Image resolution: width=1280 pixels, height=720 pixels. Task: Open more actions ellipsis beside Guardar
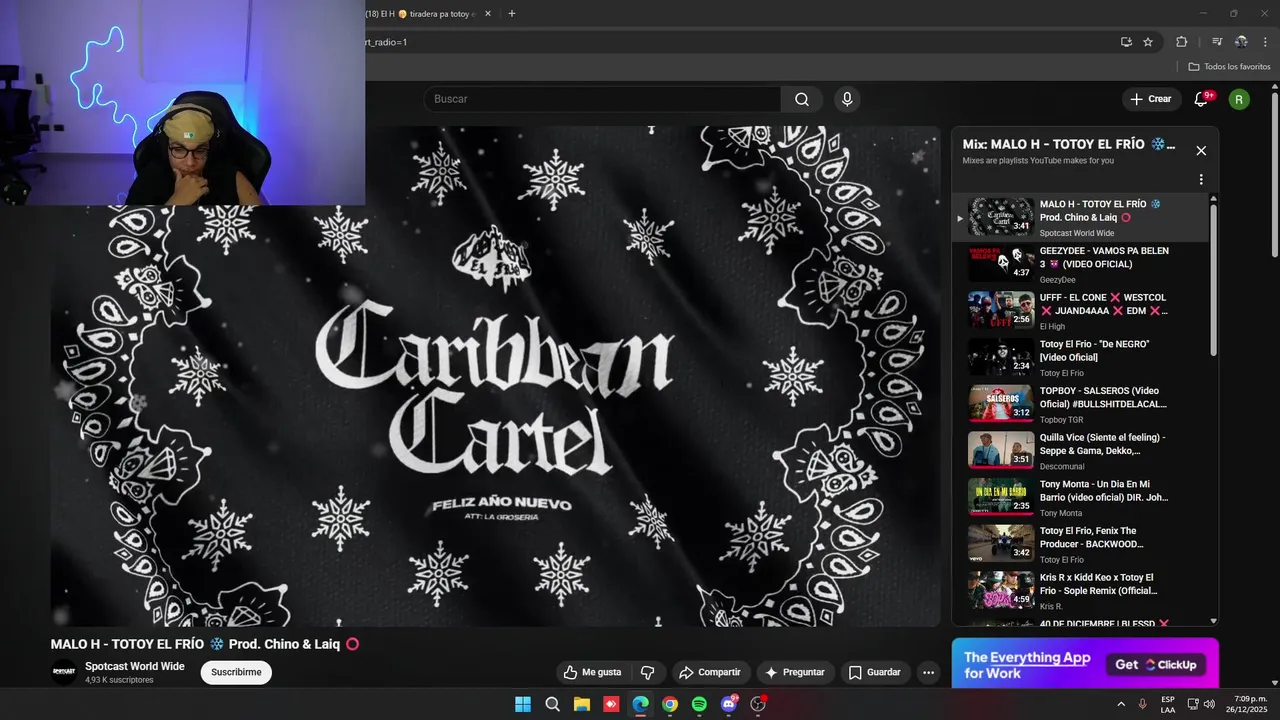(928, 672)
